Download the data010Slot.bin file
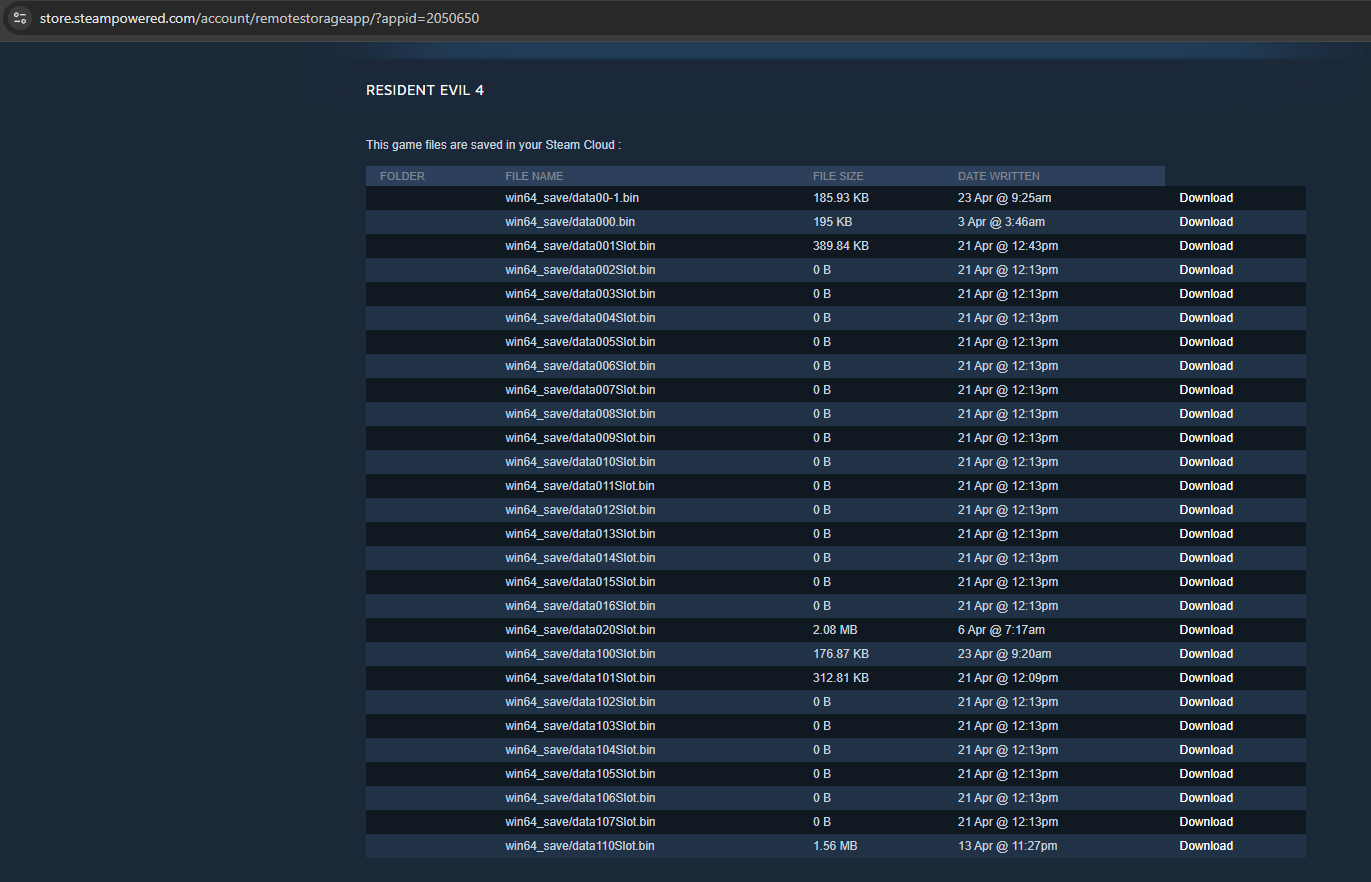1371x882 pixels. pos(1206,462)
